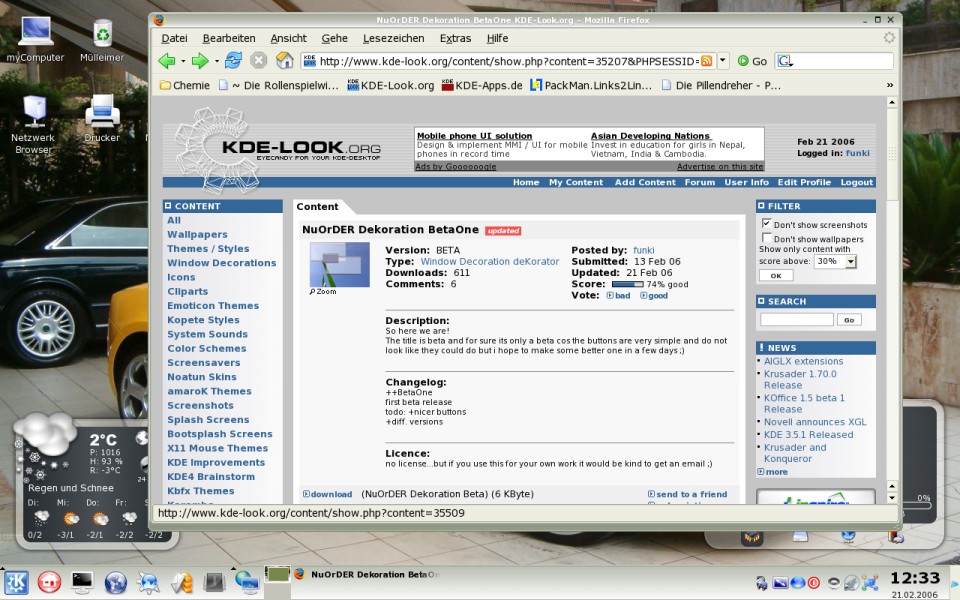Click the Firefox logo in title bar
This screenshot has height=600, width=960.
coord(159,20)
